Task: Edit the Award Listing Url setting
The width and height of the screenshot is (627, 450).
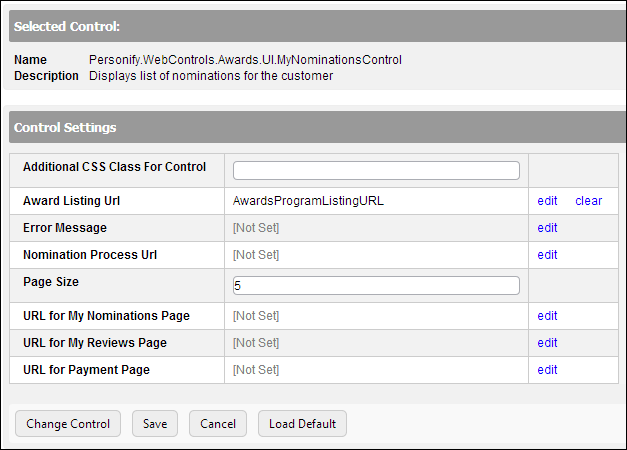Action: (x=547, y=201)
